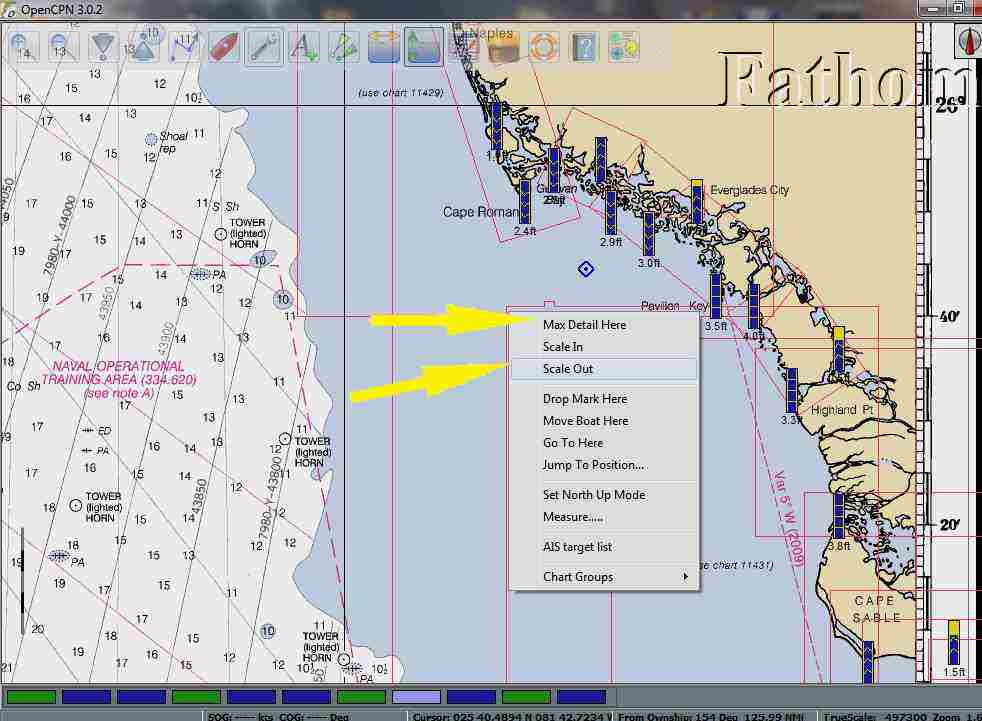
Task: Select the leftmost green chart bar button
Action: pyautogui.click(x=31, y=697)
